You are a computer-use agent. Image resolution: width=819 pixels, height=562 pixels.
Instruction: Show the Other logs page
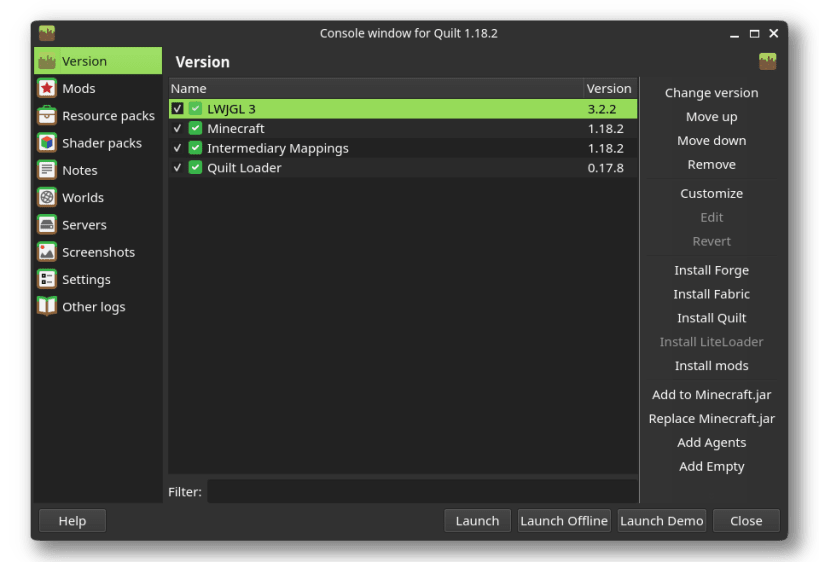[x=98, y=307]
